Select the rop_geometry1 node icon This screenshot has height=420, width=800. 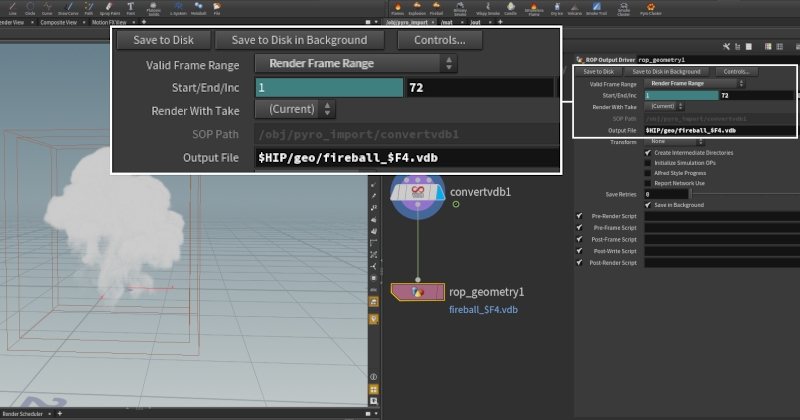pos(417,292)
